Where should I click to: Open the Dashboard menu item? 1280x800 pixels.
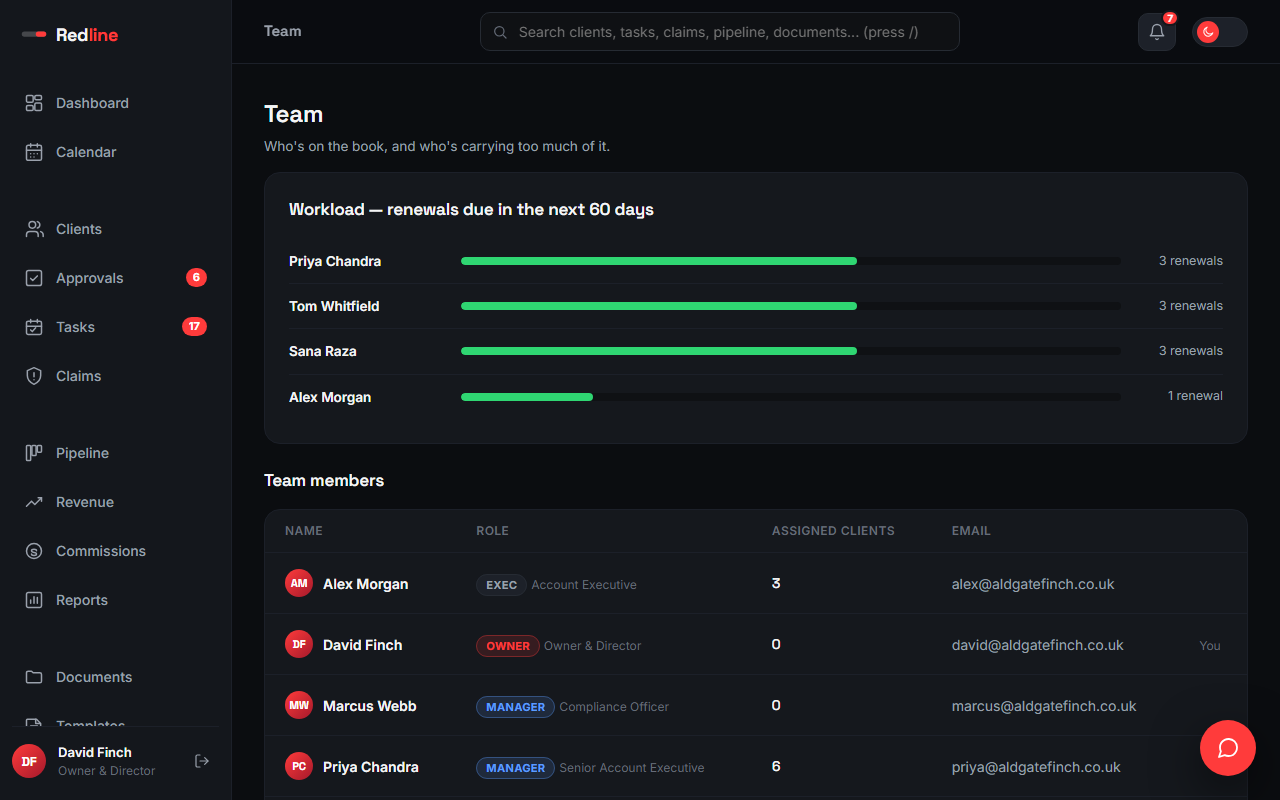coord(116,103)
